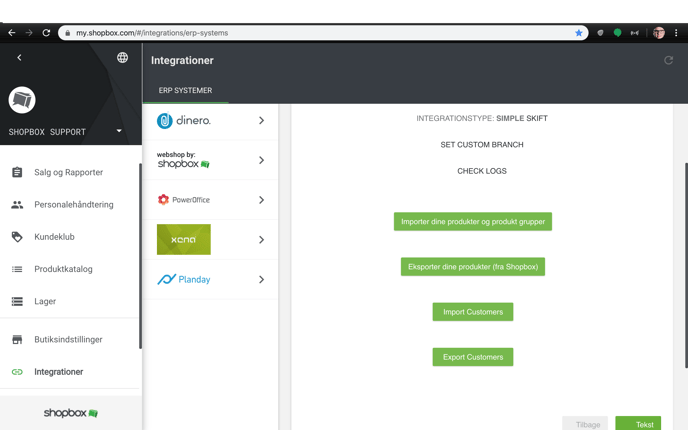This screenshot has height=430, width=688.
Task: Click the Xena integration logo
Action: [184, 240]
